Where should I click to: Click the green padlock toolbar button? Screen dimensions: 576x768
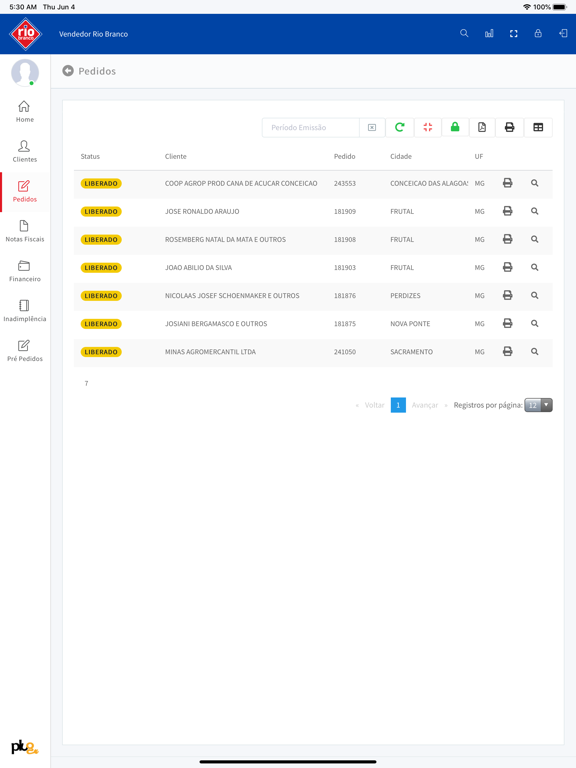(x=455, y=127)
